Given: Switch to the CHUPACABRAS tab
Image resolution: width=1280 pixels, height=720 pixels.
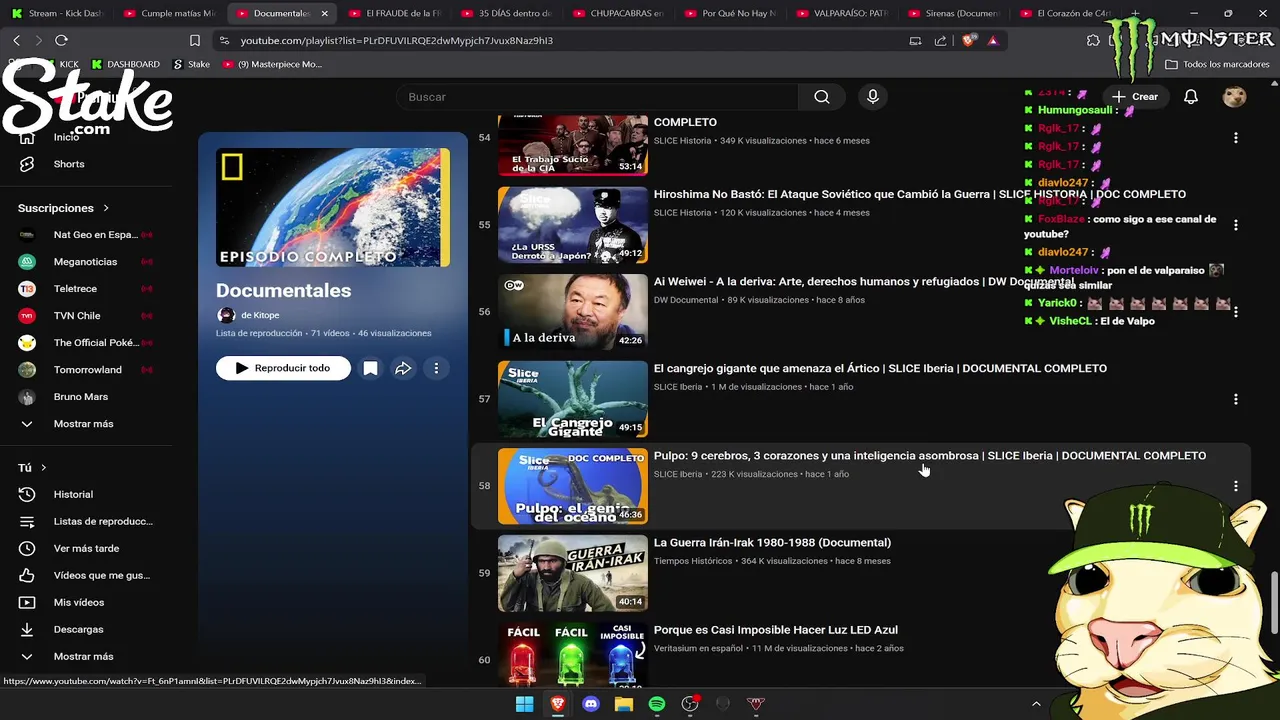Looking at the screenshot, I should [618, 13].
